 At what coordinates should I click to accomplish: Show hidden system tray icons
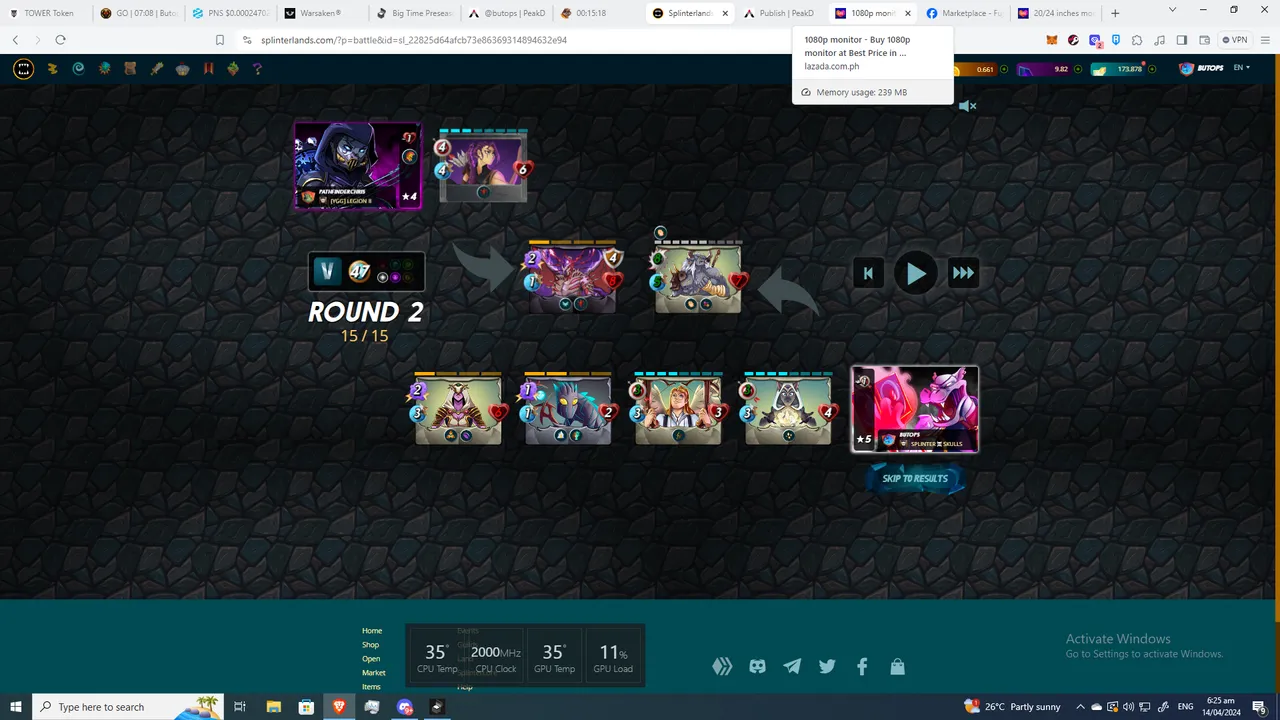[x=1080, y=707]
